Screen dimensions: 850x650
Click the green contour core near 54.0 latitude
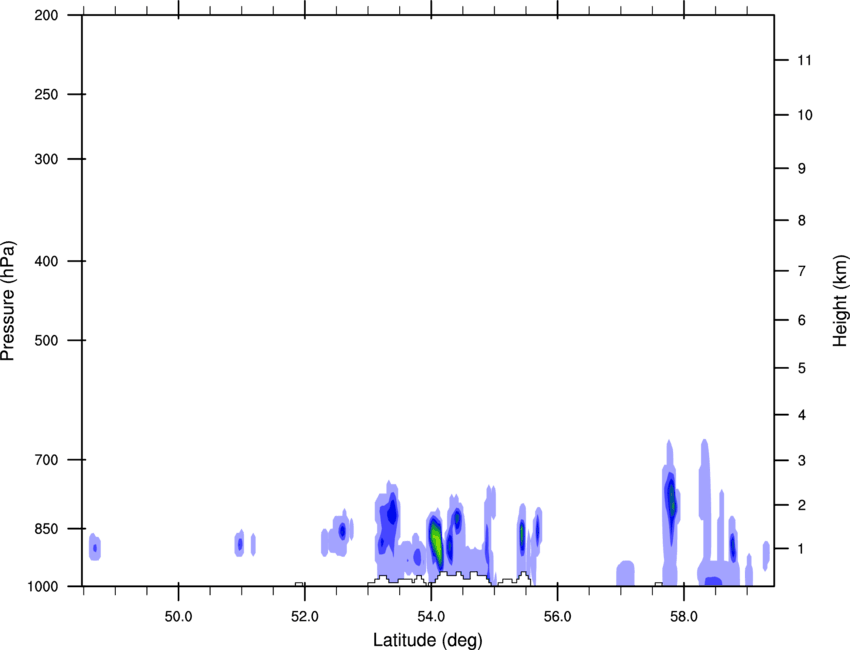436,542
